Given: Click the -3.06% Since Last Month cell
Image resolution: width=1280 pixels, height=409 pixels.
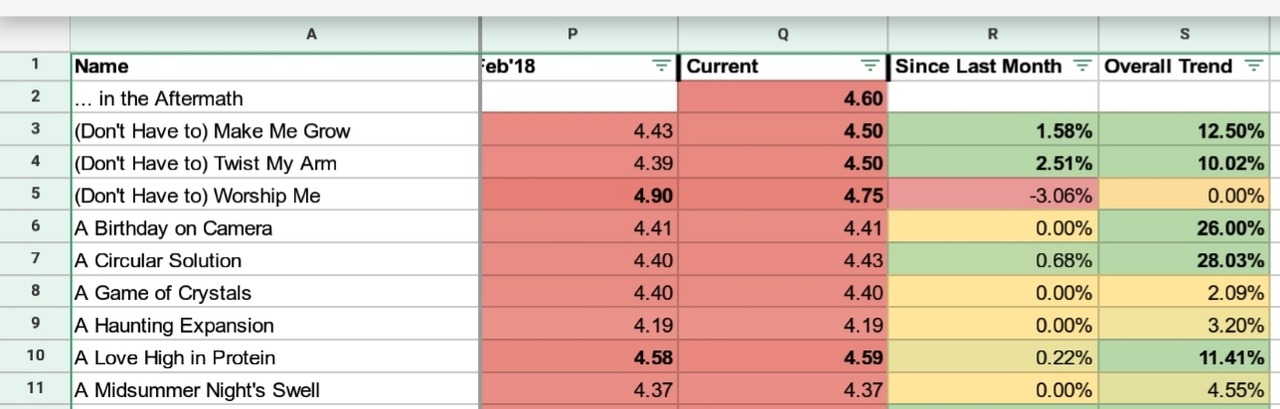Looking at the screenshot, I should (x=993, y=195).
